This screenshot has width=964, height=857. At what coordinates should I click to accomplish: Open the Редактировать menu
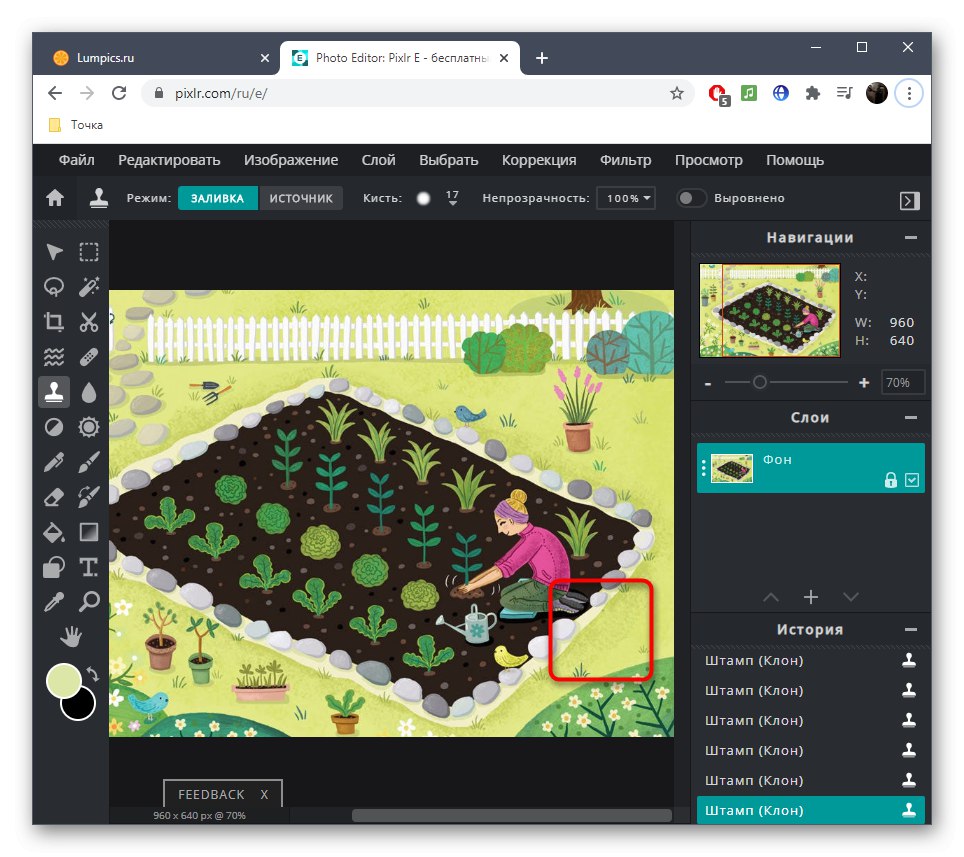pyautogui.click(x=169, y=160)
